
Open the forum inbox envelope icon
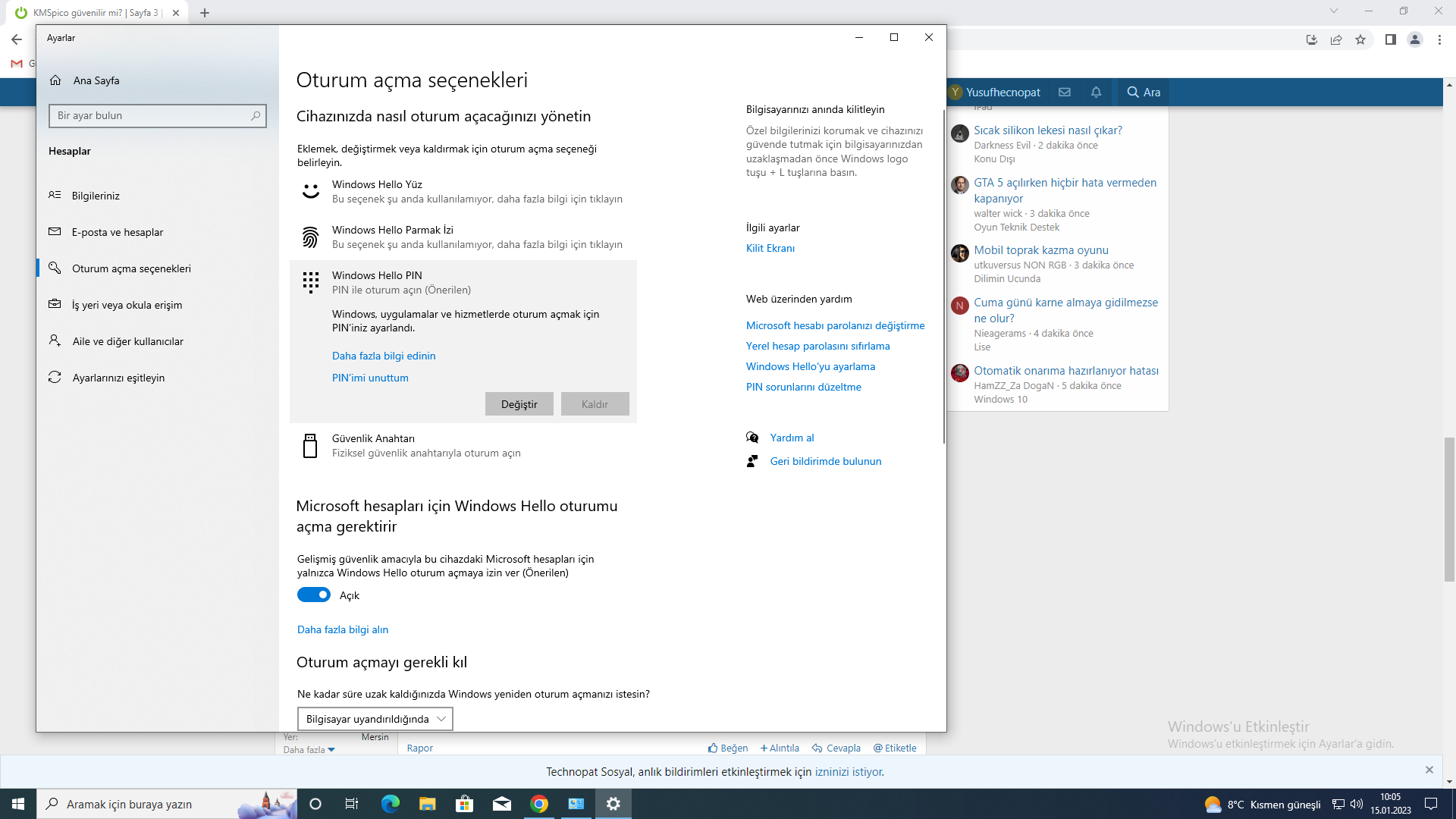coord(1065,92)
